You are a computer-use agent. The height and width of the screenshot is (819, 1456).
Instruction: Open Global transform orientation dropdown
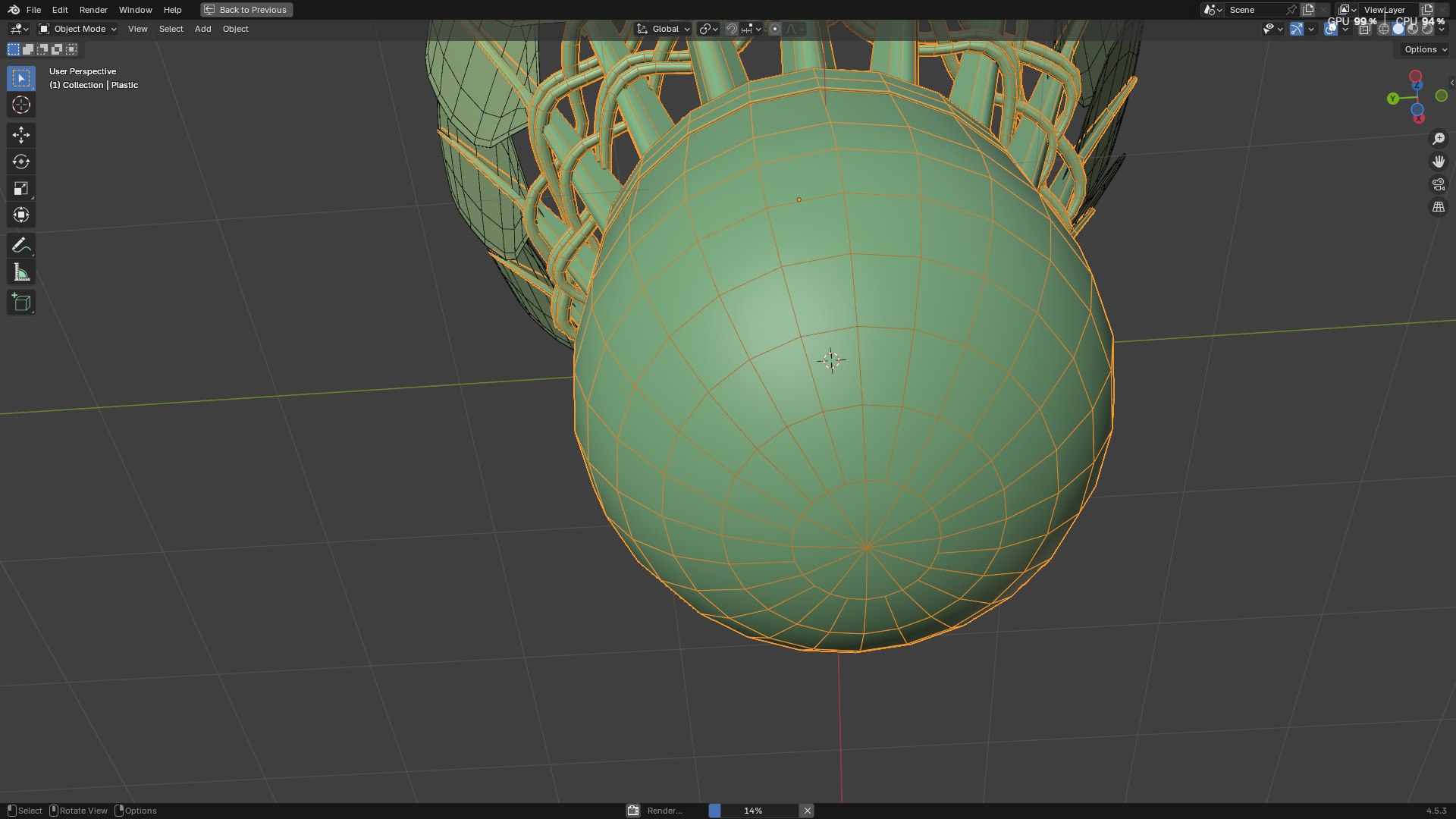coord(664,29)
